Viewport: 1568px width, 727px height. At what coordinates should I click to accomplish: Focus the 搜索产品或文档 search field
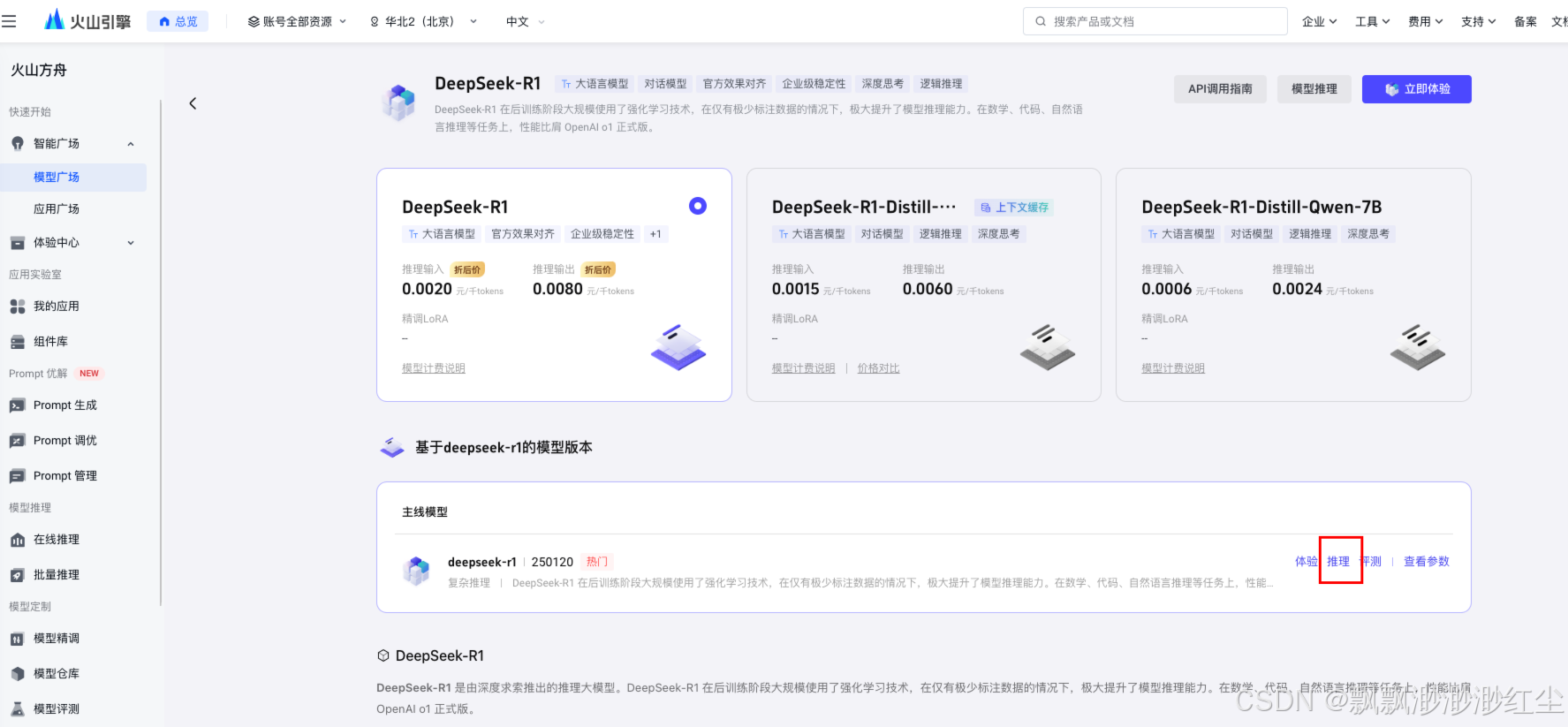(x=1155, y=21)
